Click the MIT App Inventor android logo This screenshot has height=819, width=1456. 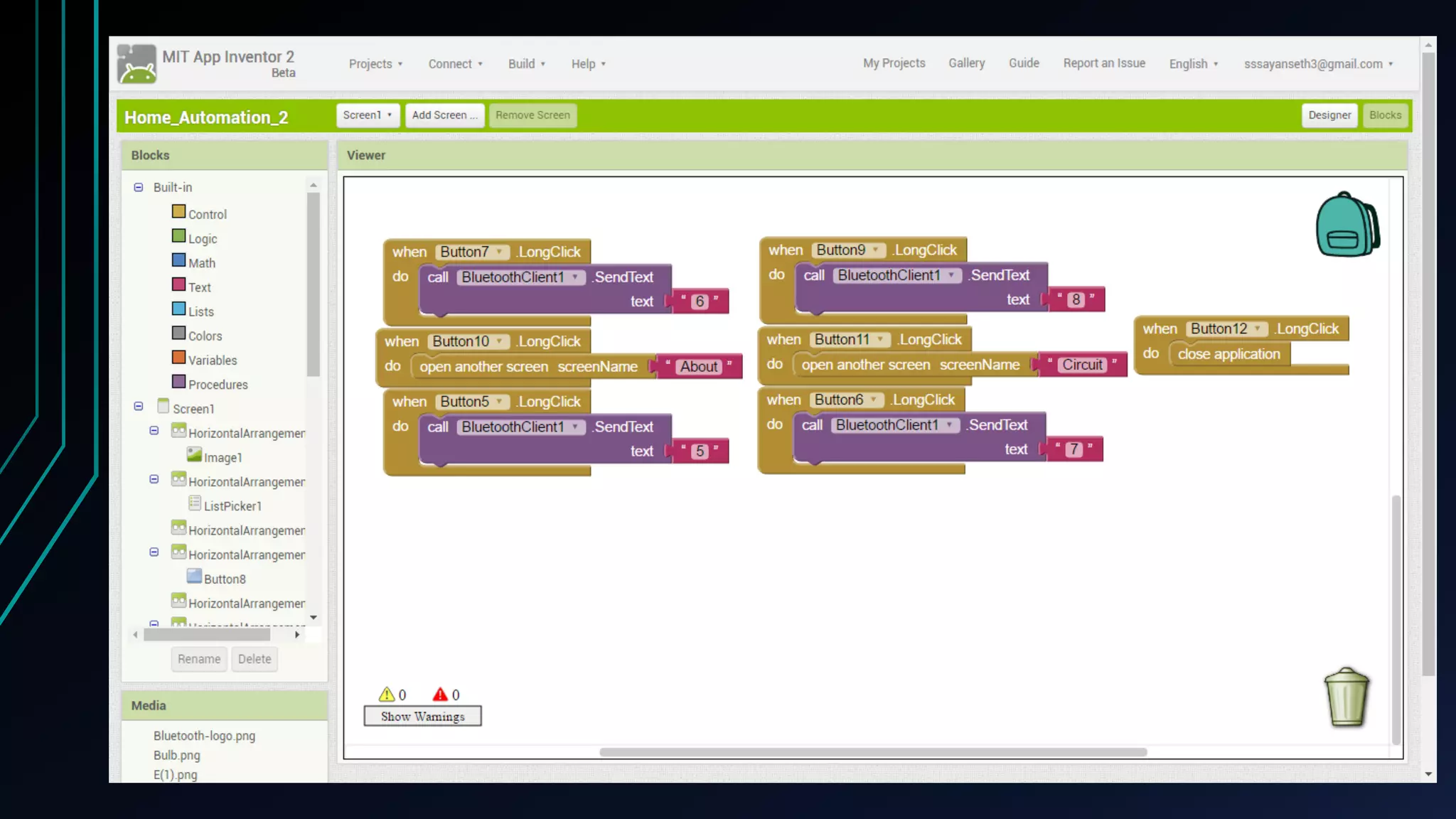(136, 64)
